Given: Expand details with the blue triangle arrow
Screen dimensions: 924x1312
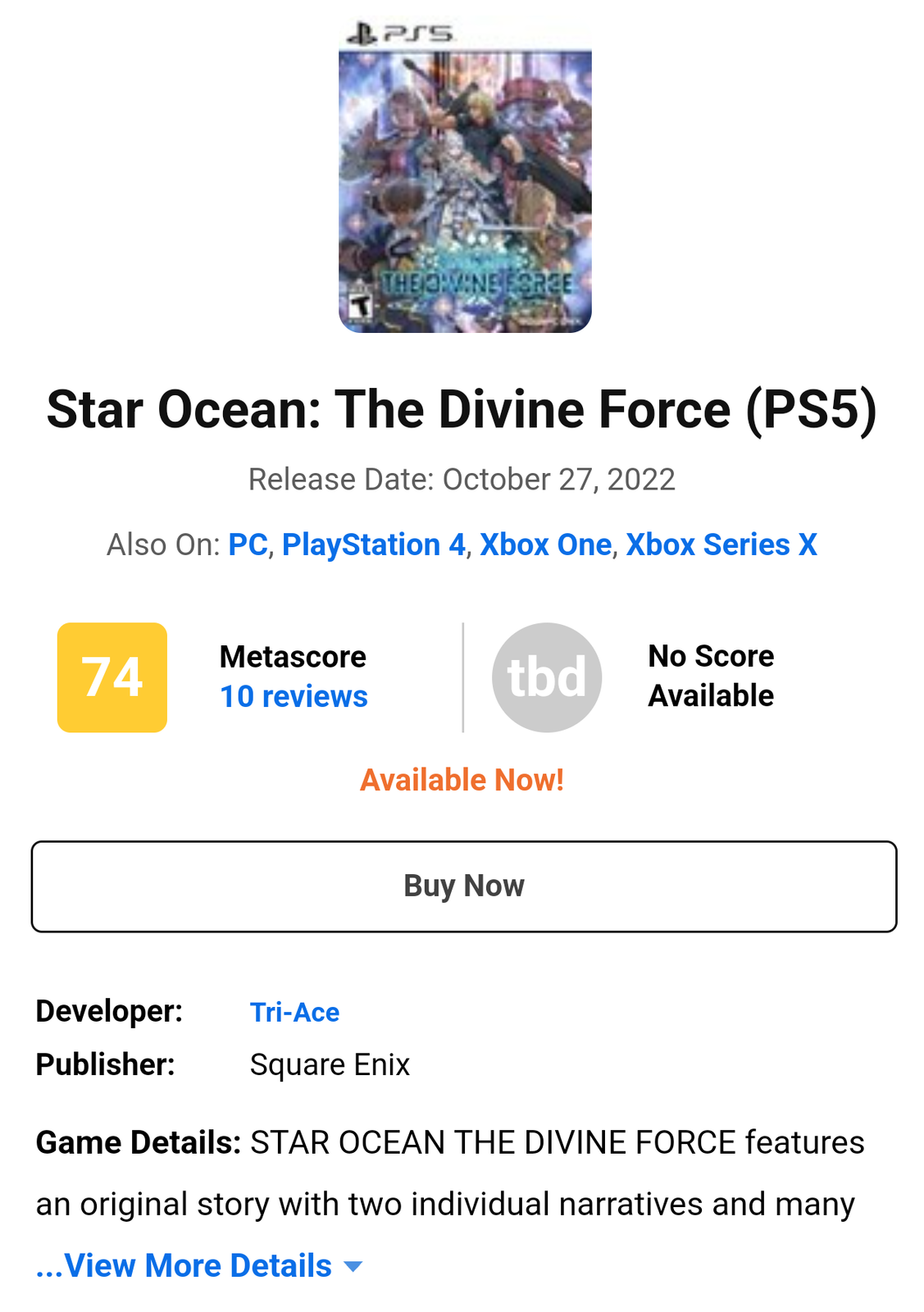Looking at the screenshot, I should click(353, 1267).
